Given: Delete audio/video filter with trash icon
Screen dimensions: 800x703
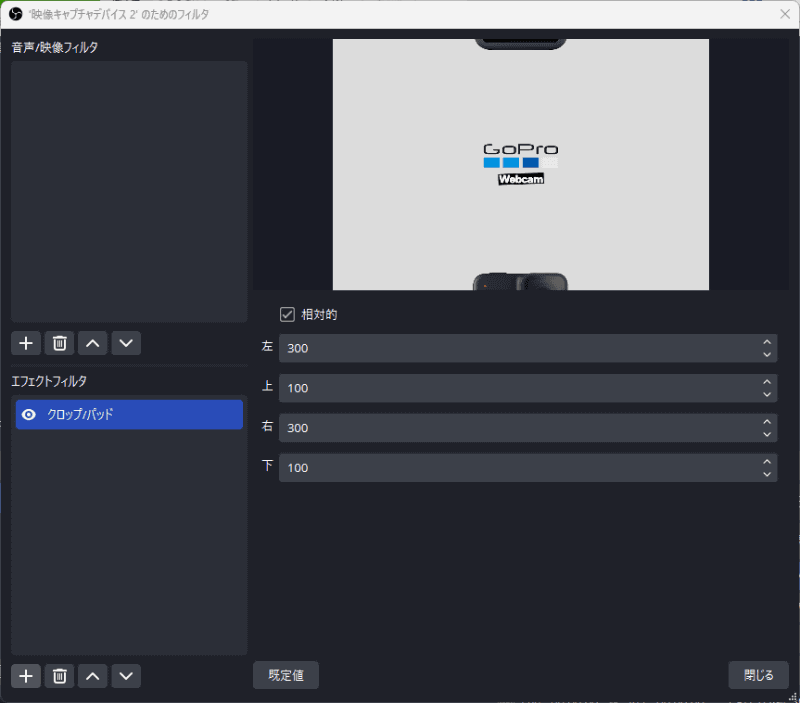Looking at the screenshot, I should tap(59, 343).
